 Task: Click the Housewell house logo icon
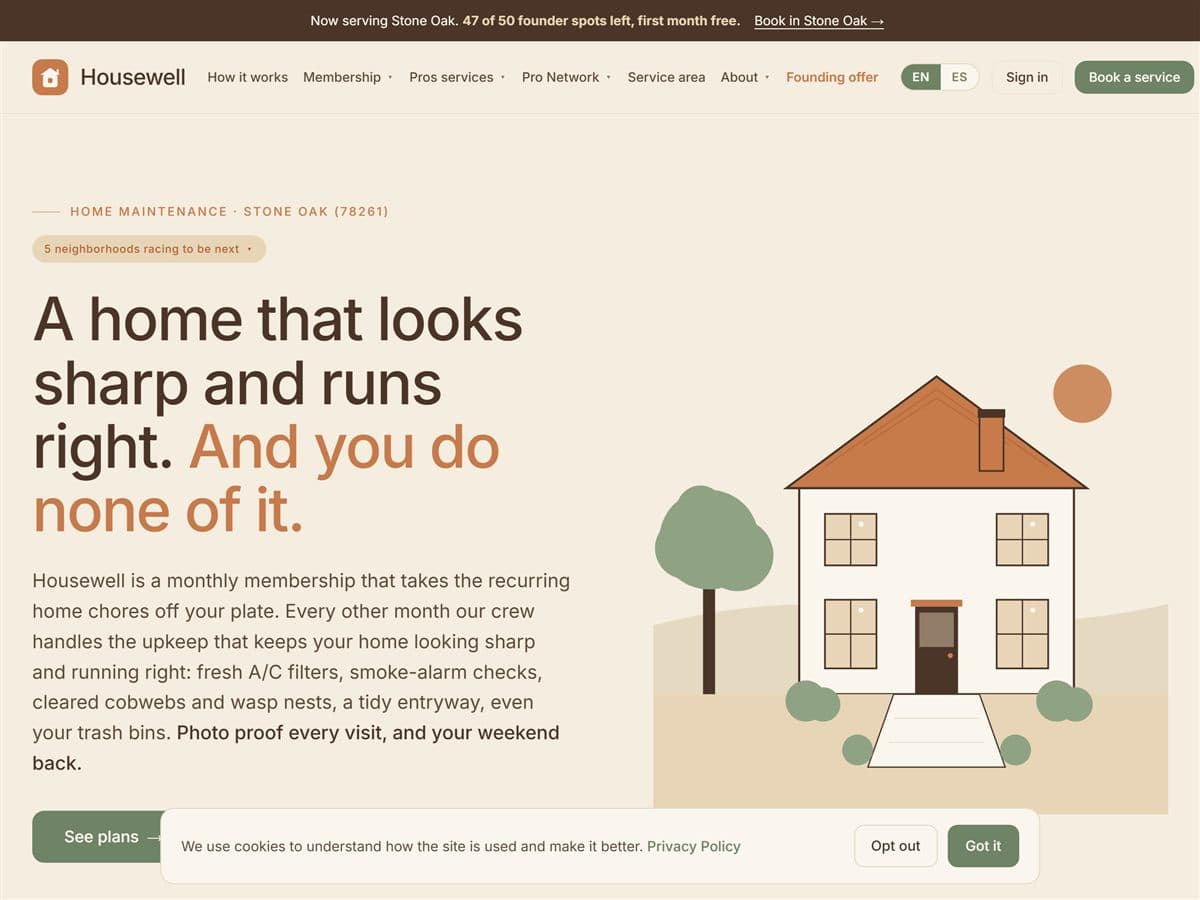point(50,77)
